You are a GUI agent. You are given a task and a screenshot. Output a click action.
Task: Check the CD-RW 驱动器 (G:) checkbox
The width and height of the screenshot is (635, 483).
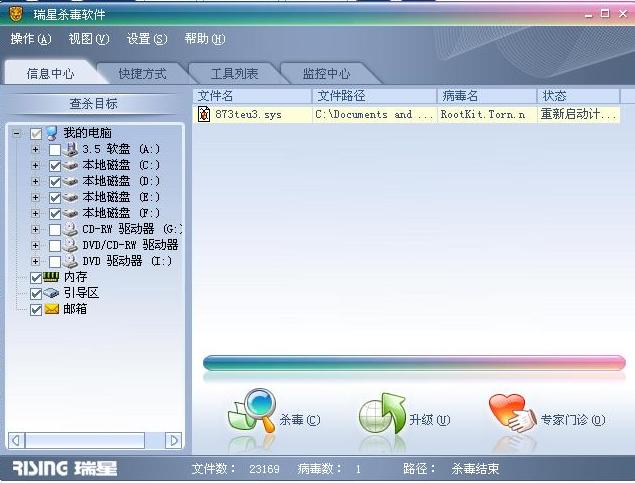(55, 230)
